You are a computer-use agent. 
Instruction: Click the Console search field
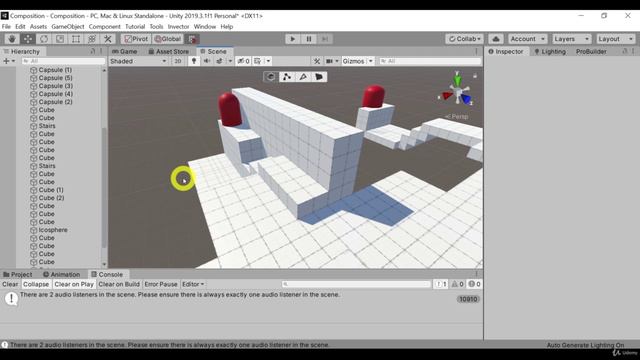[x=356, y=284]
